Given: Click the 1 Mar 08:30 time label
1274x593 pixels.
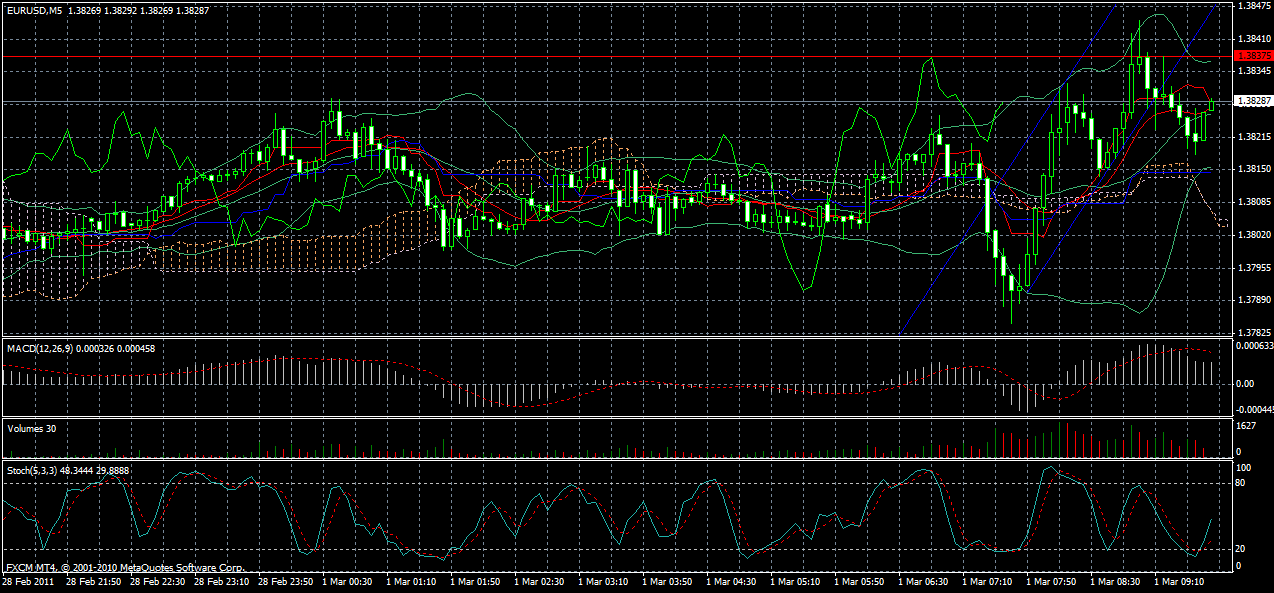Looking at the screenshot, I should pyautogui.click(x=1117, y=581).
